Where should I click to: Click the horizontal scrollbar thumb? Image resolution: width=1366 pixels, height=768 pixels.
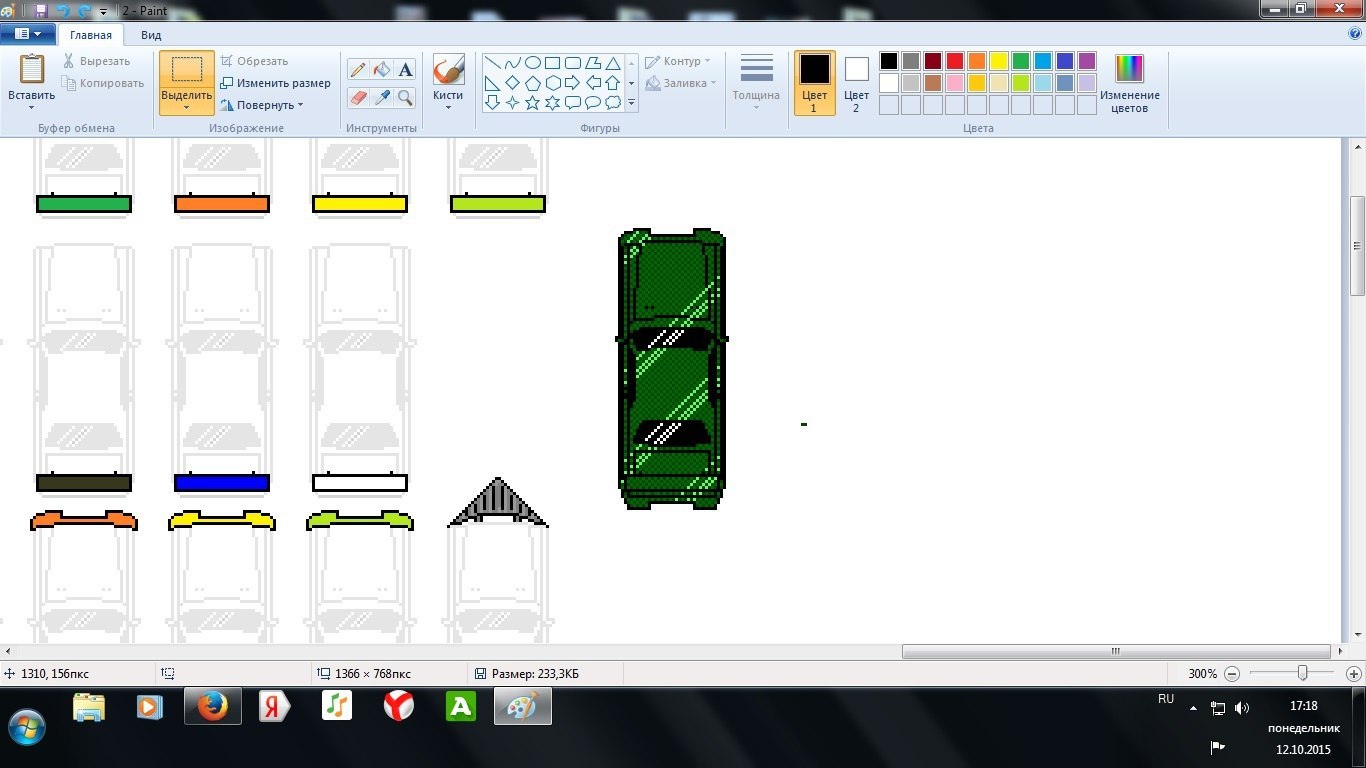click(x=1115, y=651)
